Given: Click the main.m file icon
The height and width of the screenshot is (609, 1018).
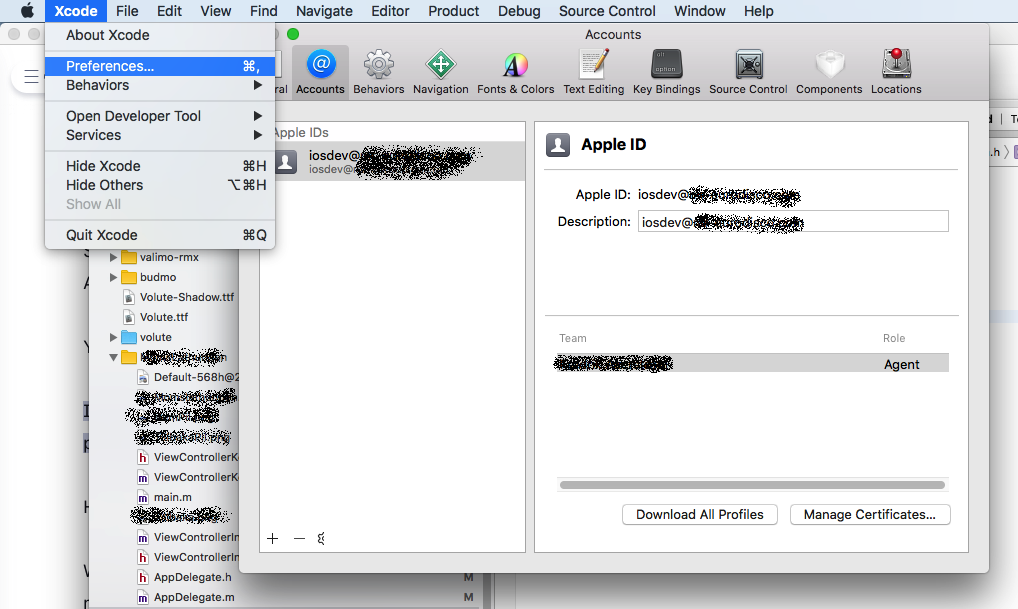Looking at the screenshot, I should (143, 497).
